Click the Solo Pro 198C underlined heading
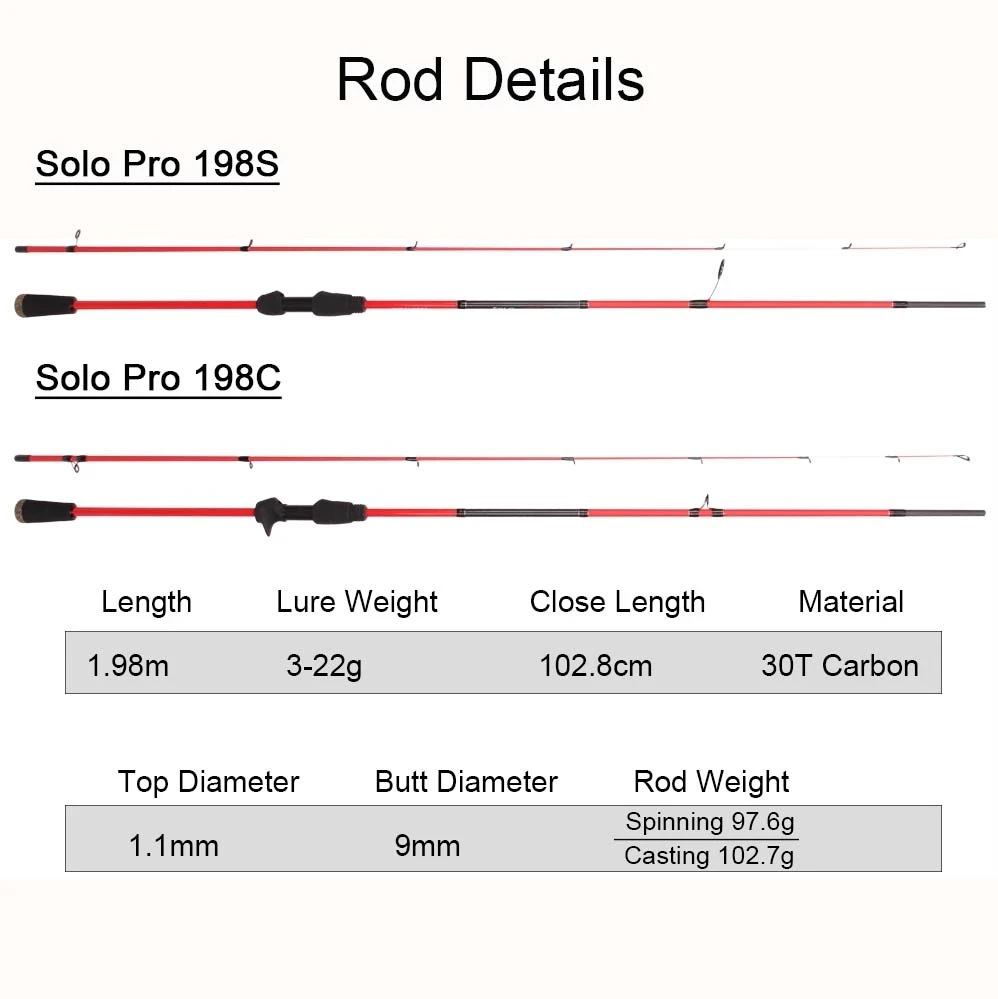Screen dimensions: 998x999 tap(158, 378)
